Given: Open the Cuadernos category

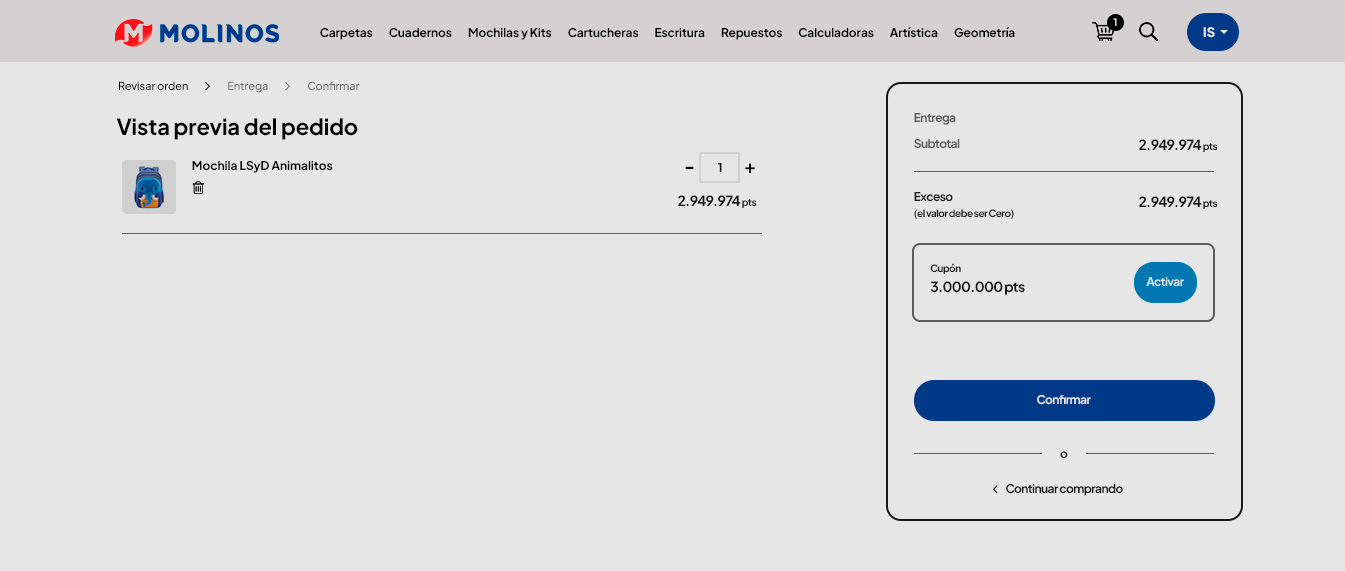Looking at the screenshot, I should (420, 33).
